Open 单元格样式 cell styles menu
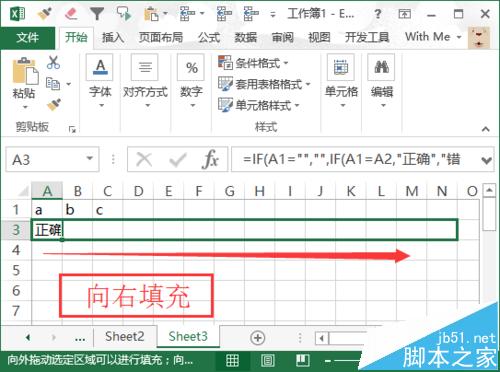 pos(259,105)
